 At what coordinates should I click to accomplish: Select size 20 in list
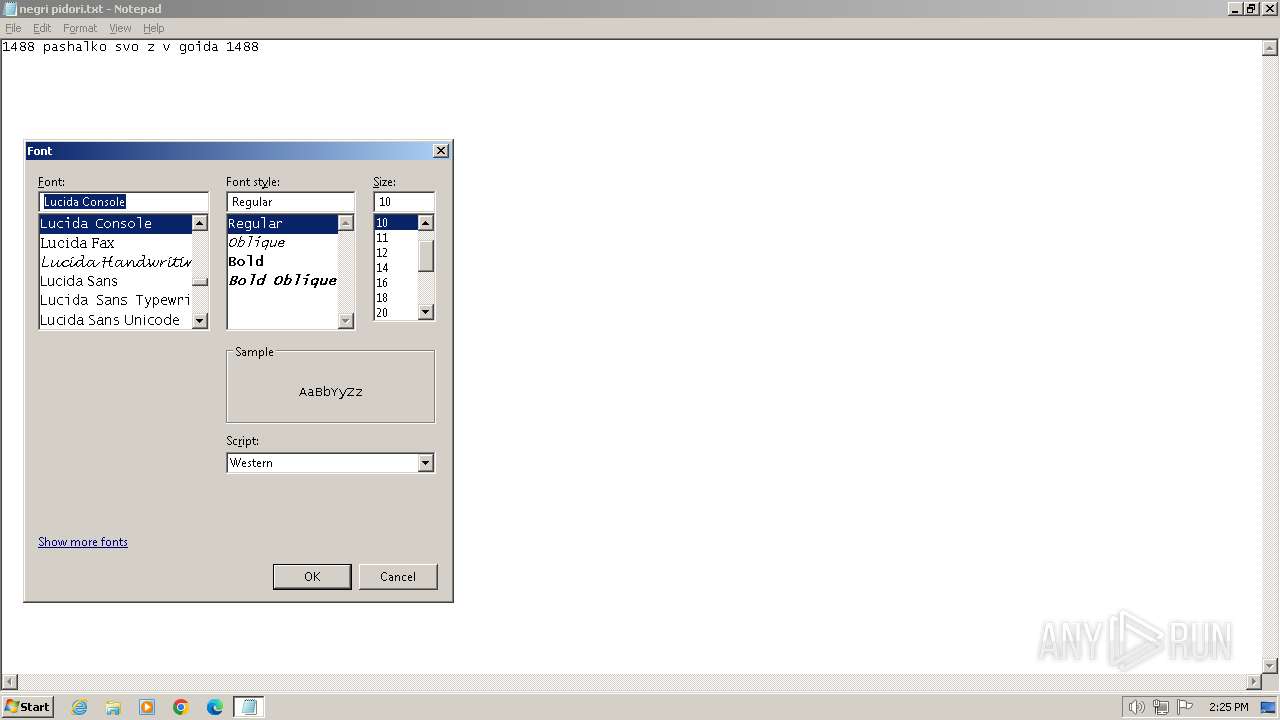pos(396,313)
